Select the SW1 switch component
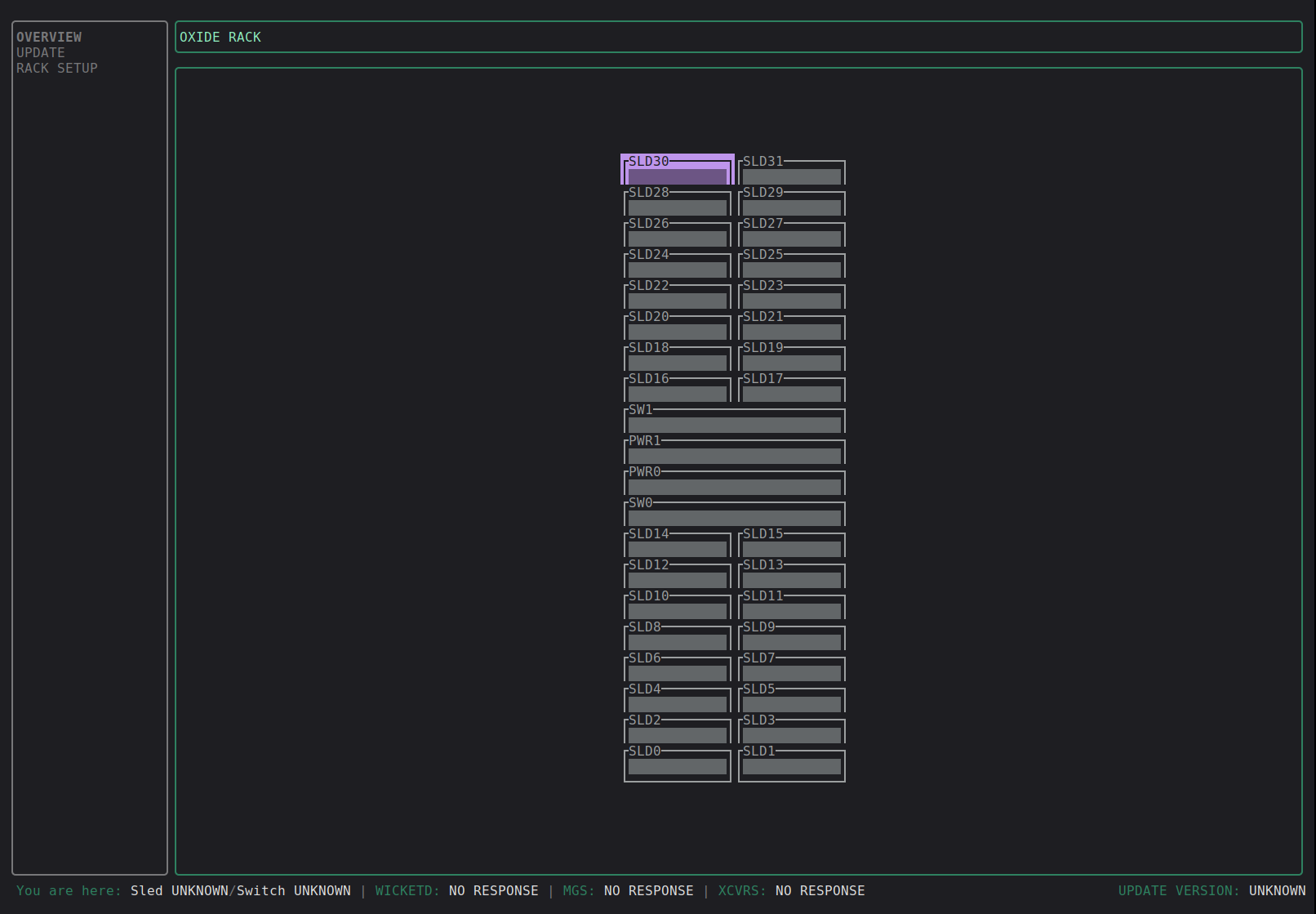 point(734,420)
